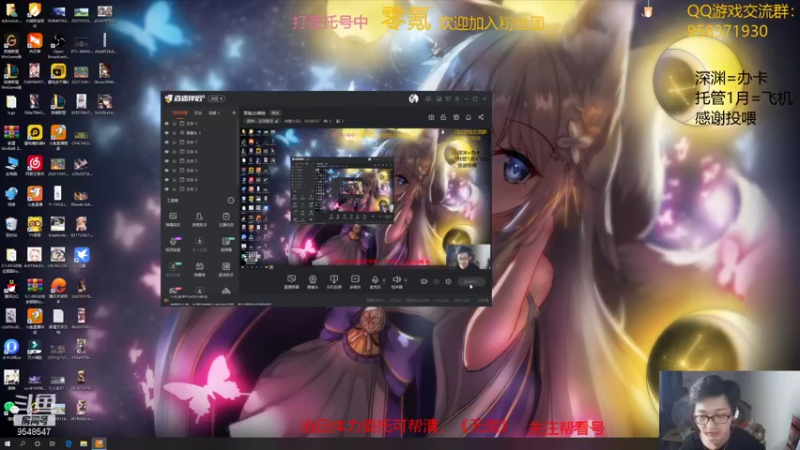Open settings gear near start button
The height and width of the screenshot is (450, 800).
coord(448,282)
